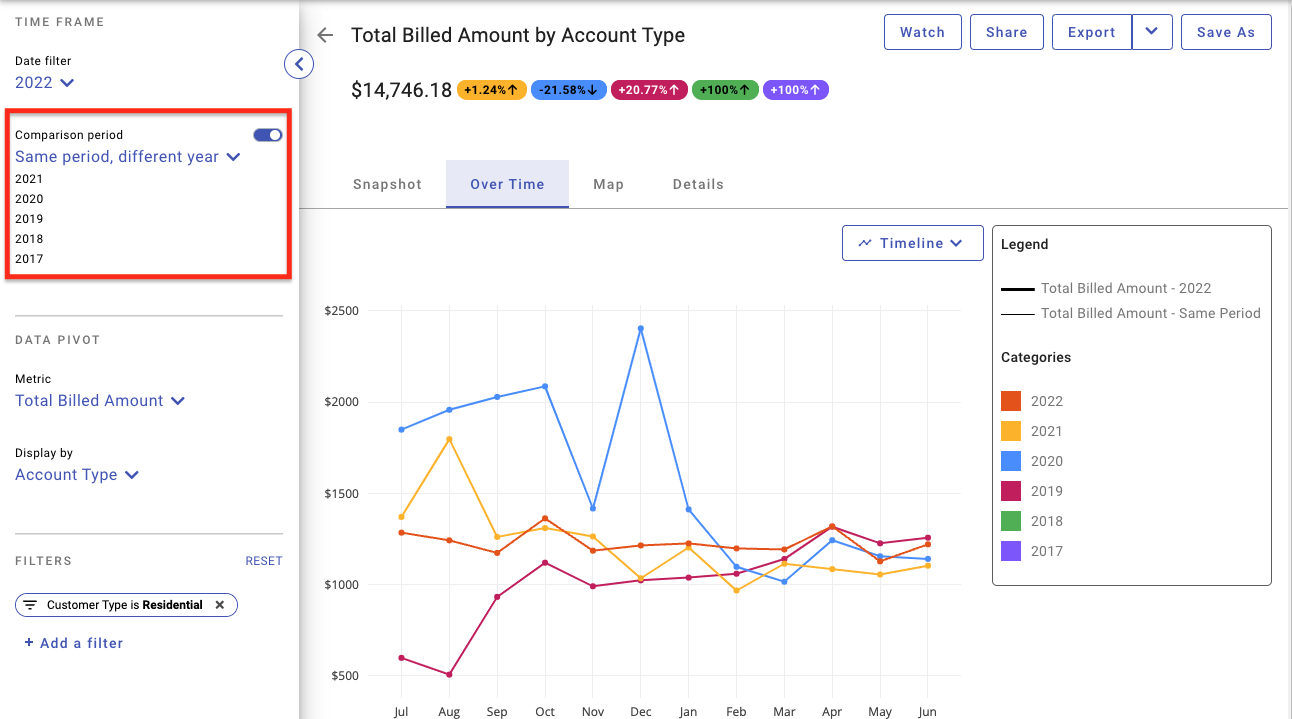The width and height of the screenshot is (1292, 719).
Task: Switch to the Map tab
Action: (x=608, y=184)
